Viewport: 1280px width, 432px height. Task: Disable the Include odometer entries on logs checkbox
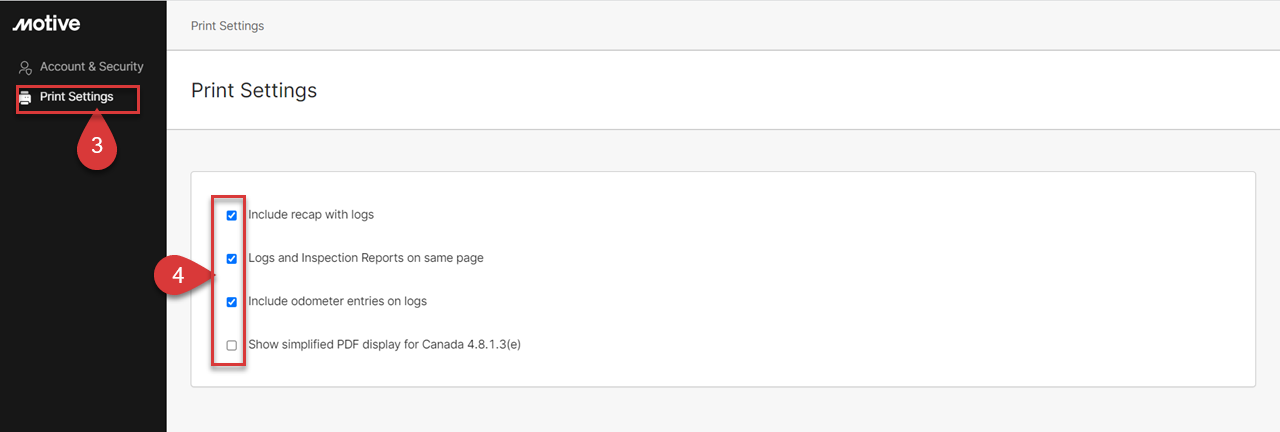[232, 301]
